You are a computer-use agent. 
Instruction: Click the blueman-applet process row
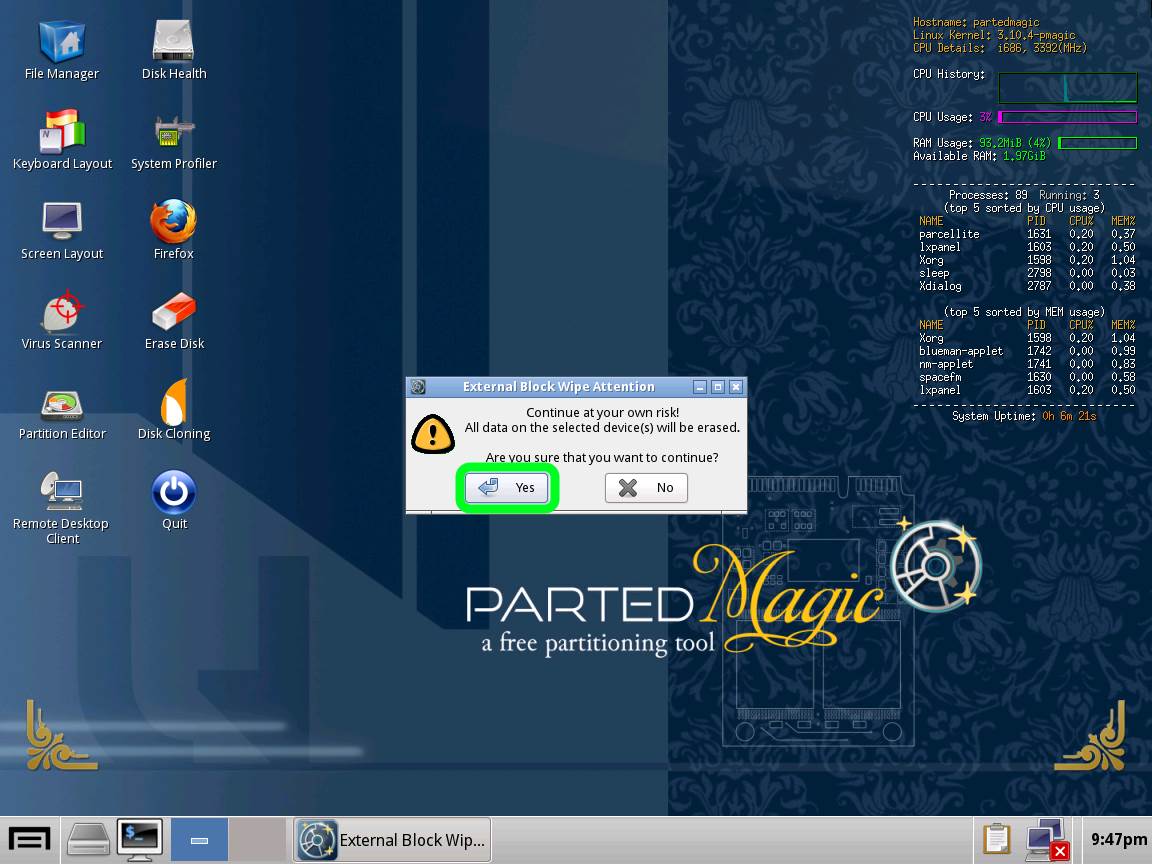pos(1026,351)
